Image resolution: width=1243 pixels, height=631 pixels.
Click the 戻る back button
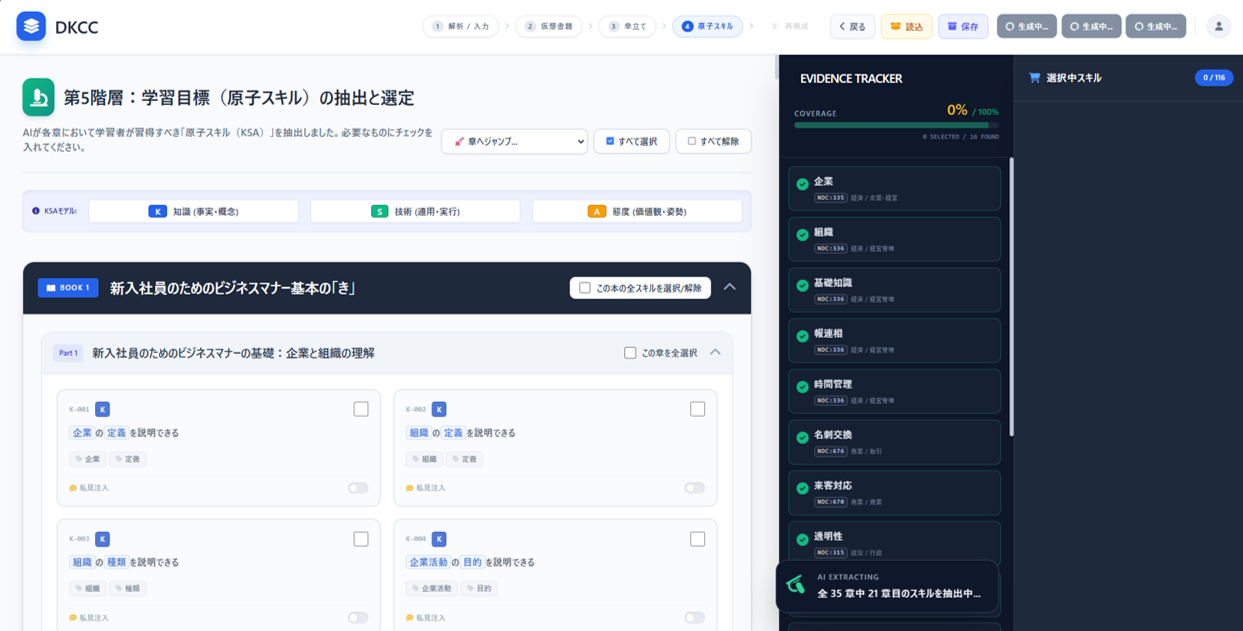pyautogui.click(x=852, y=27)
